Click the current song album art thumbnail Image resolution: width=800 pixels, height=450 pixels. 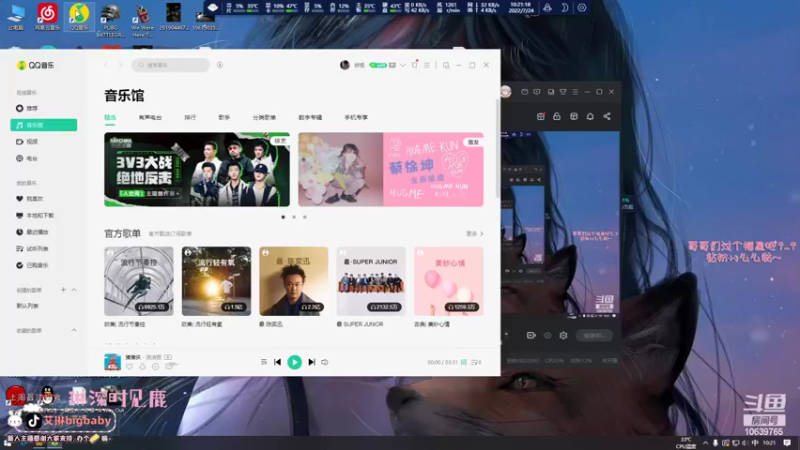[x=112, y=362]
